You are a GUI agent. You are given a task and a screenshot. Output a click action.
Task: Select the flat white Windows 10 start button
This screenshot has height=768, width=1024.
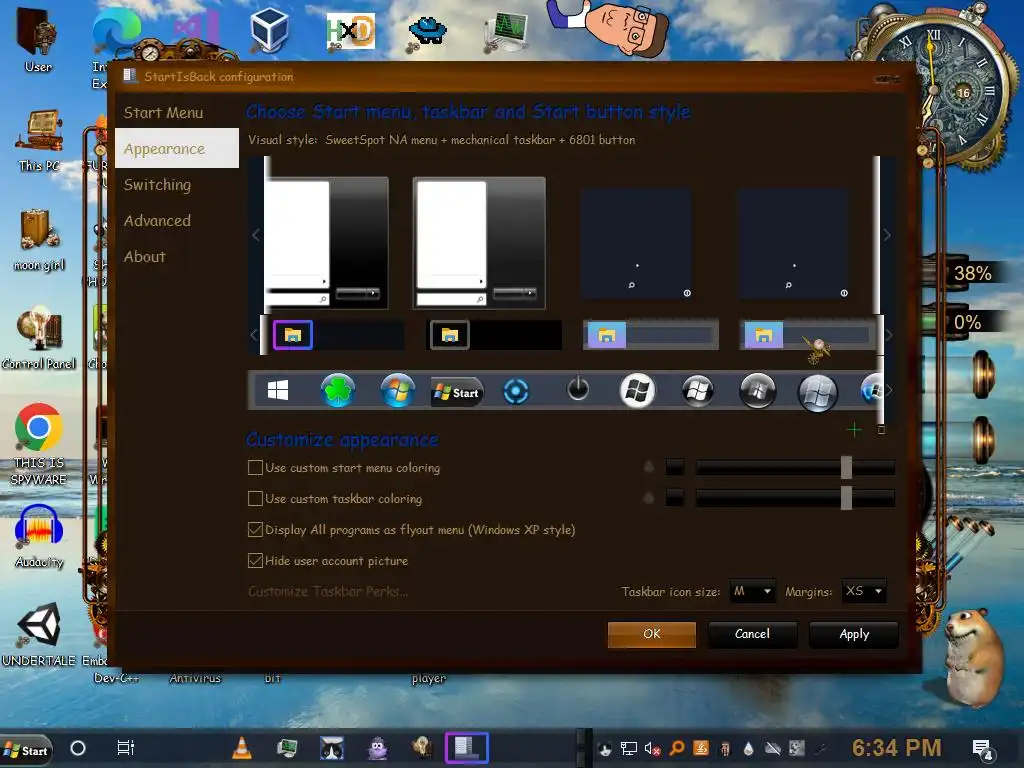(x=278, y=391)
